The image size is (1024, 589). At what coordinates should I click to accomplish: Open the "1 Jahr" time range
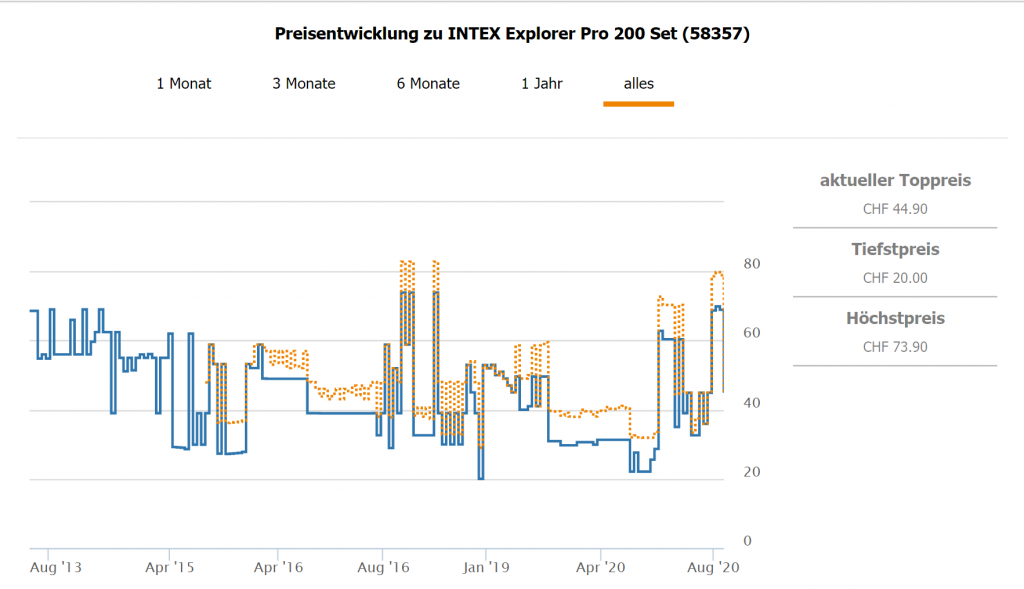[542, 84]
